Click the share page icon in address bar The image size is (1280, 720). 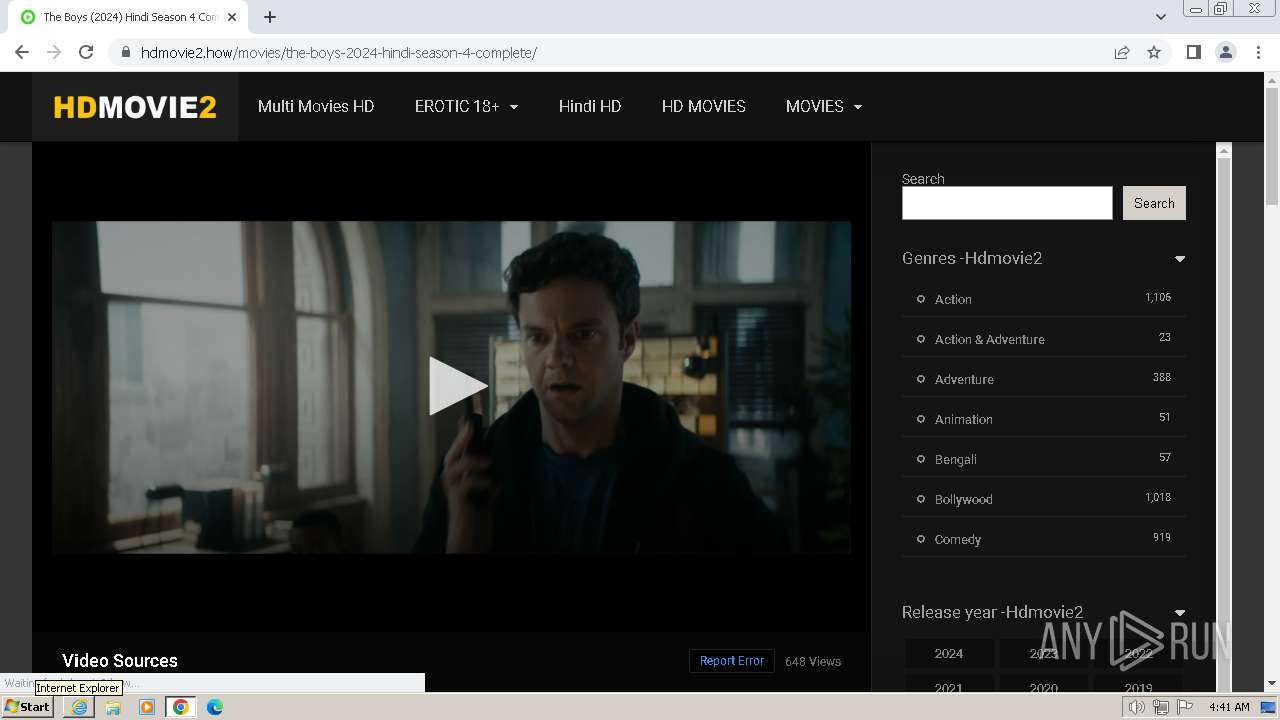pos(1122,52)
